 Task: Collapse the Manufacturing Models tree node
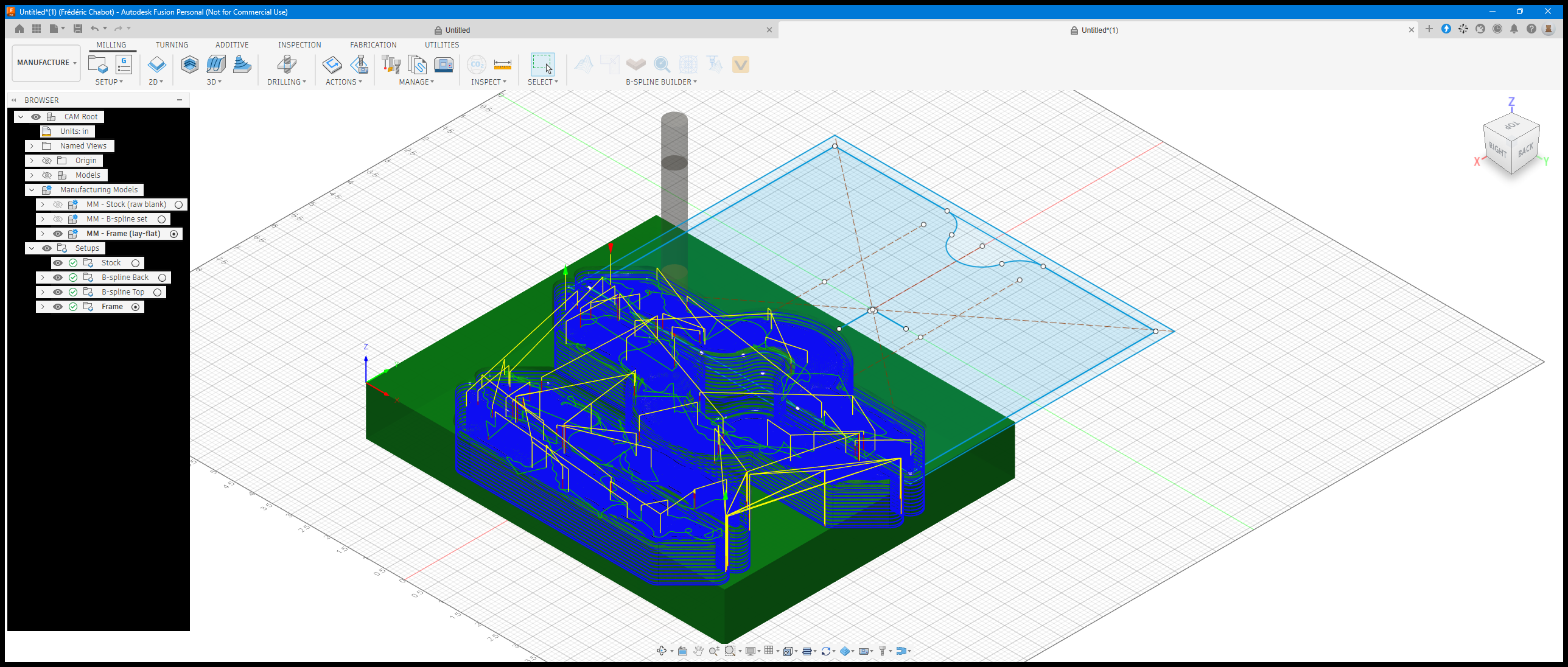point(32,190)
